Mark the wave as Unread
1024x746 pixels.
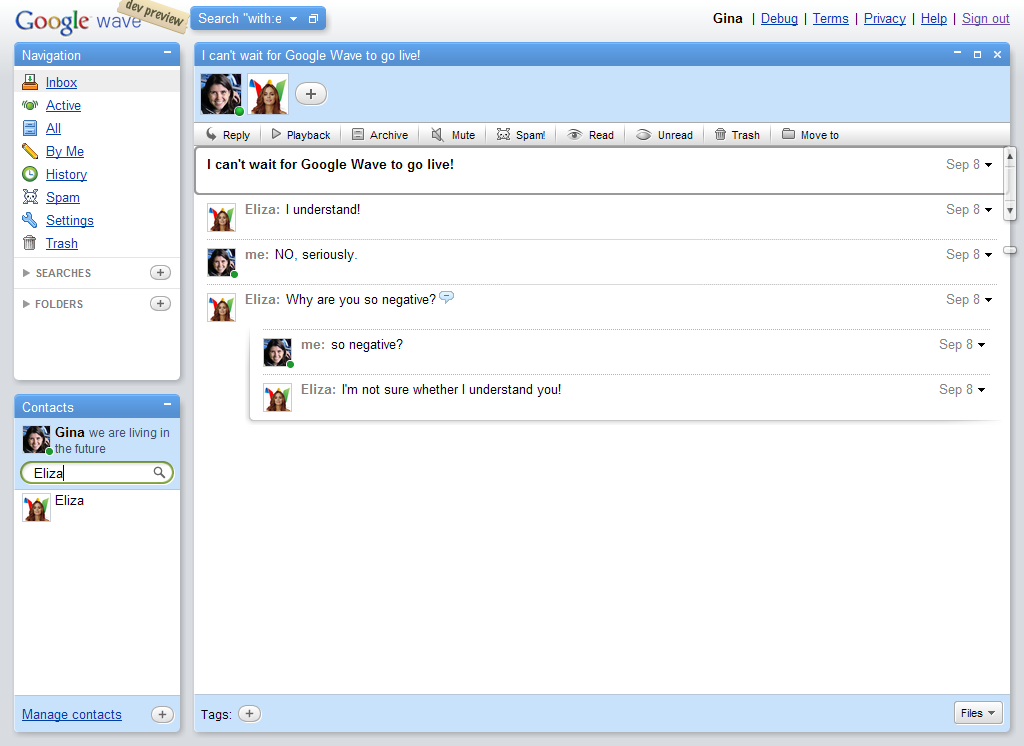pos(665,135)
